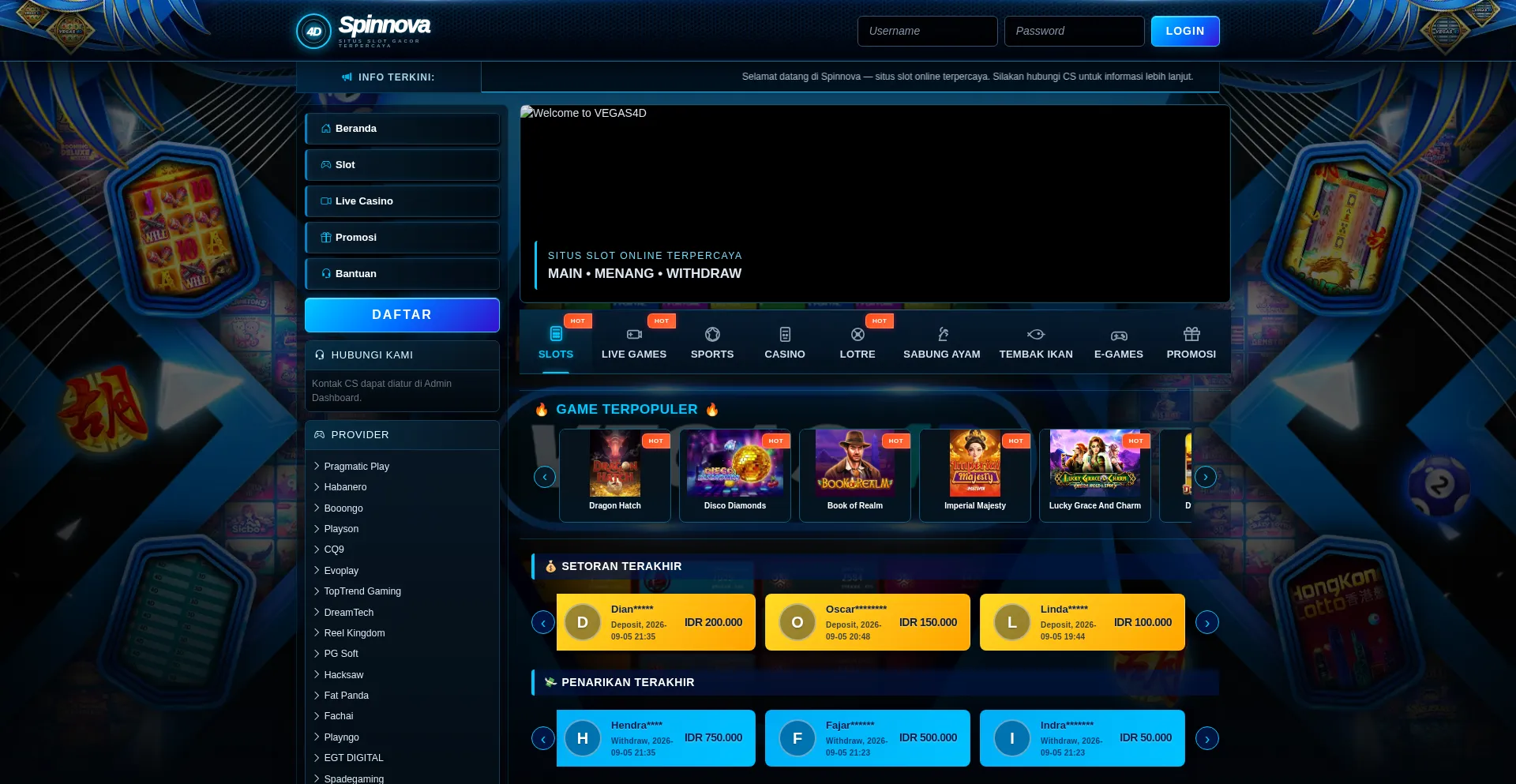Open the Imperial Majesty game
The image size is (1516, 784).
(x=975, y=475)
